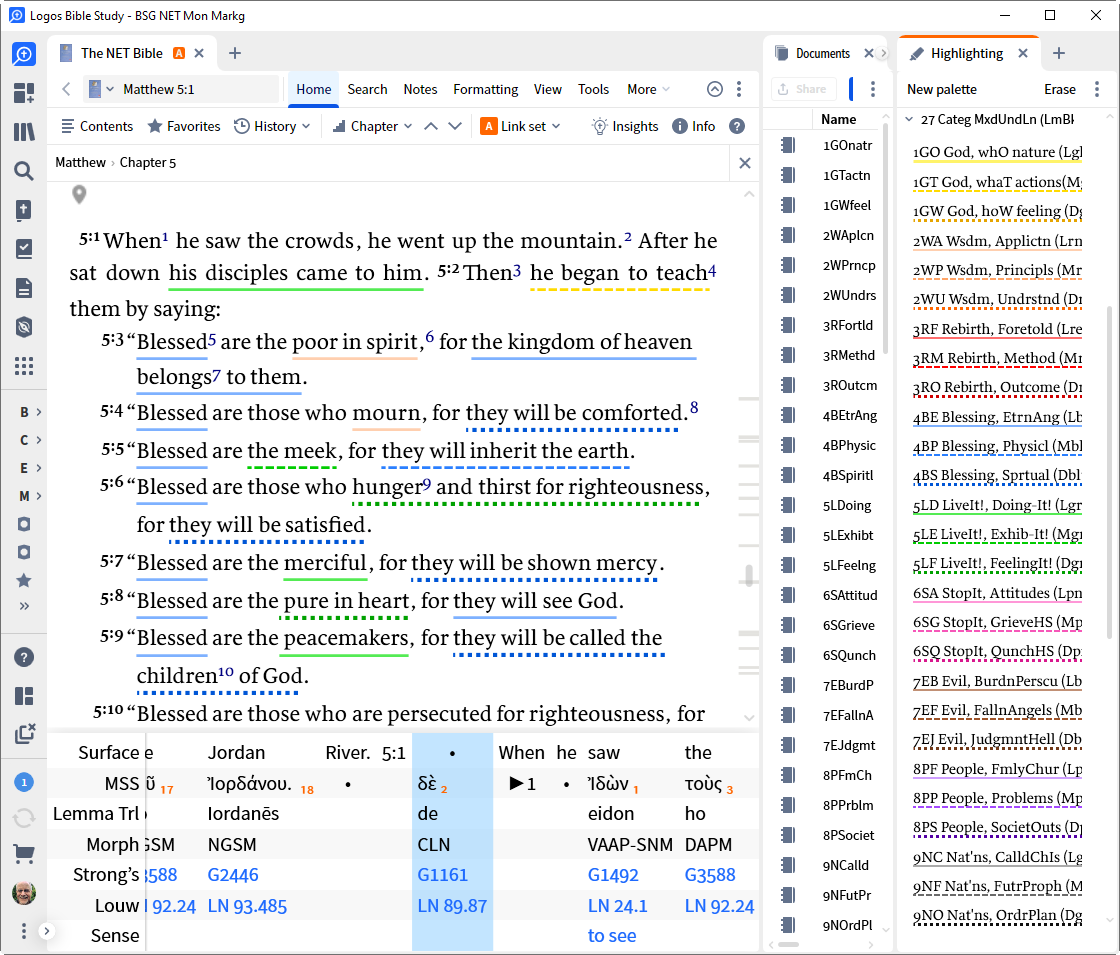This screenshot has width=1120, height=955.
Task: Open the Help question mark in sidebar
Action: (x=24, y=657)
